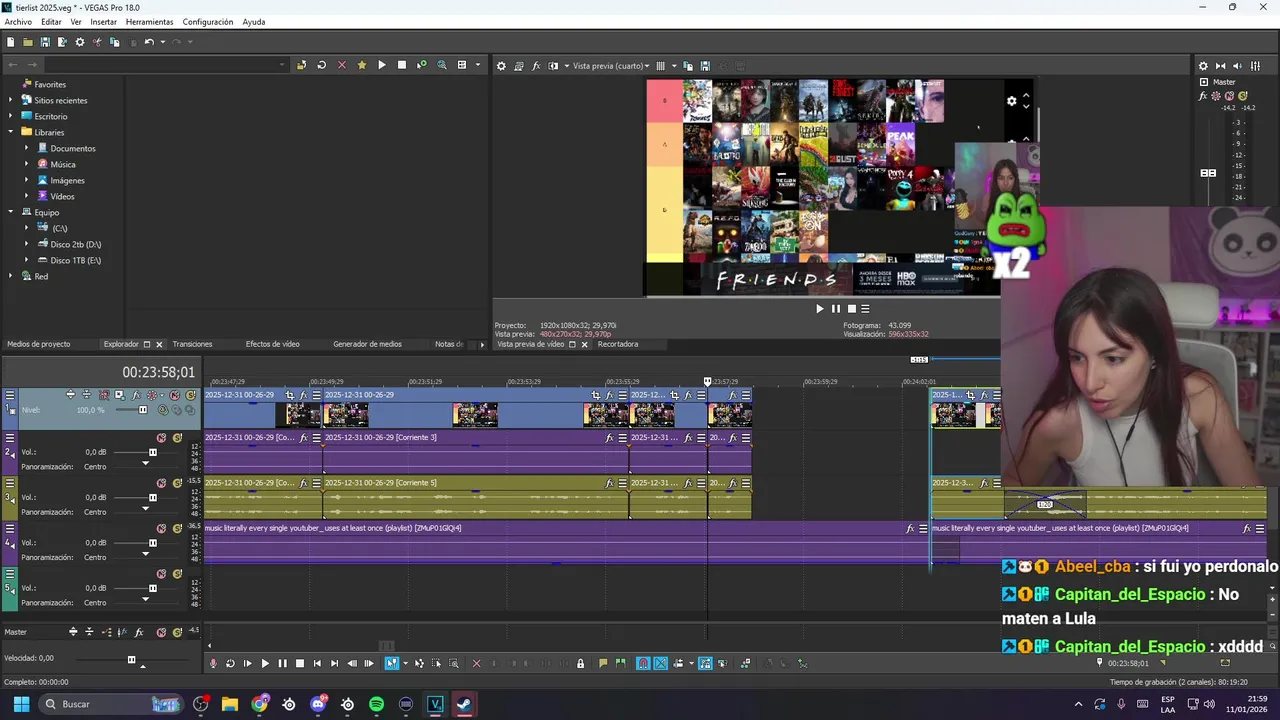
Task: Expand Sitios recientes tree node
Action: pos(12,100)
